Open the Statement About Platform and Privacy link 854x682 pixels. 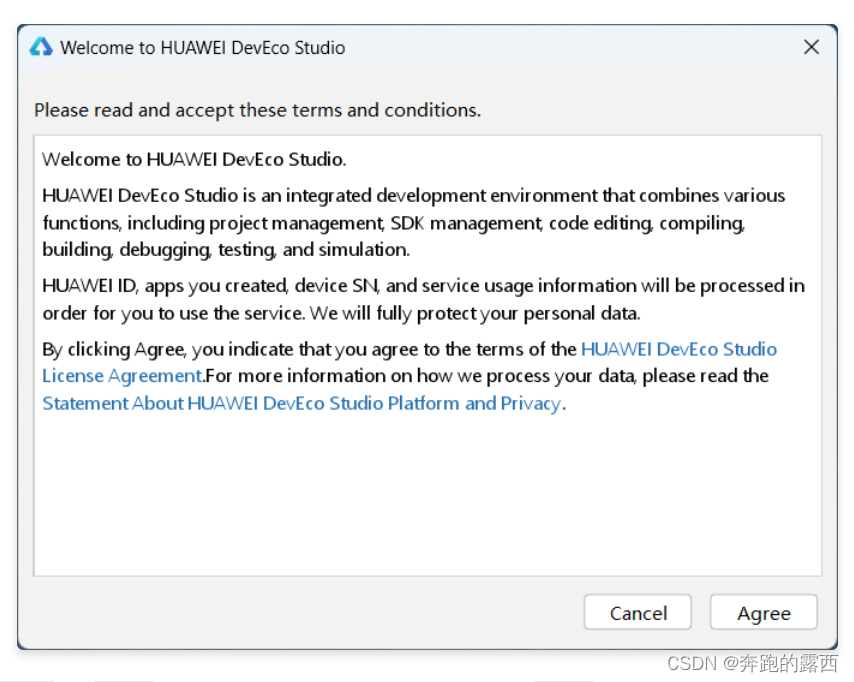pos(301,404)
